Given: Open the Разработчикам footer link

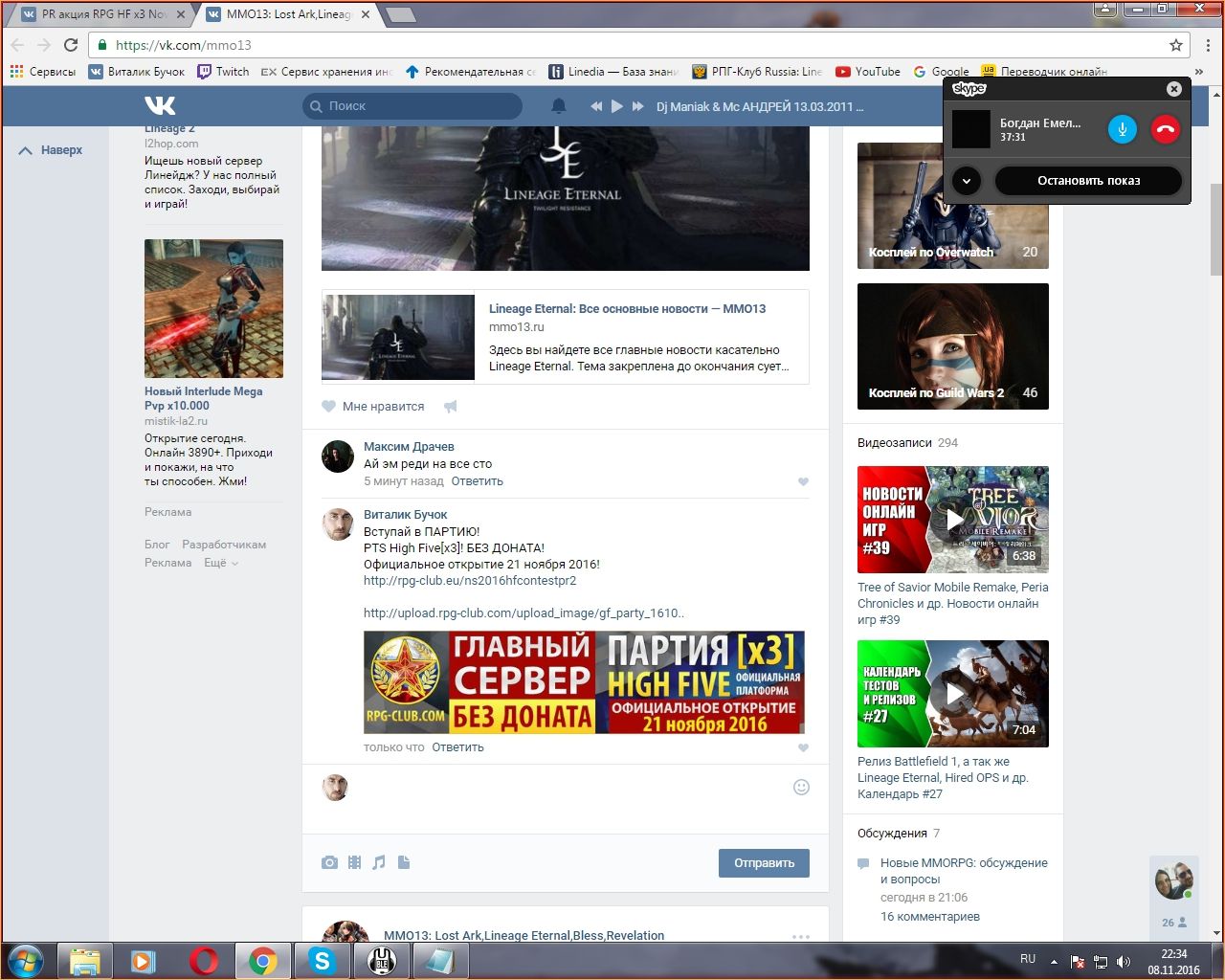Looking at the screenshot, I should (224, 545).
